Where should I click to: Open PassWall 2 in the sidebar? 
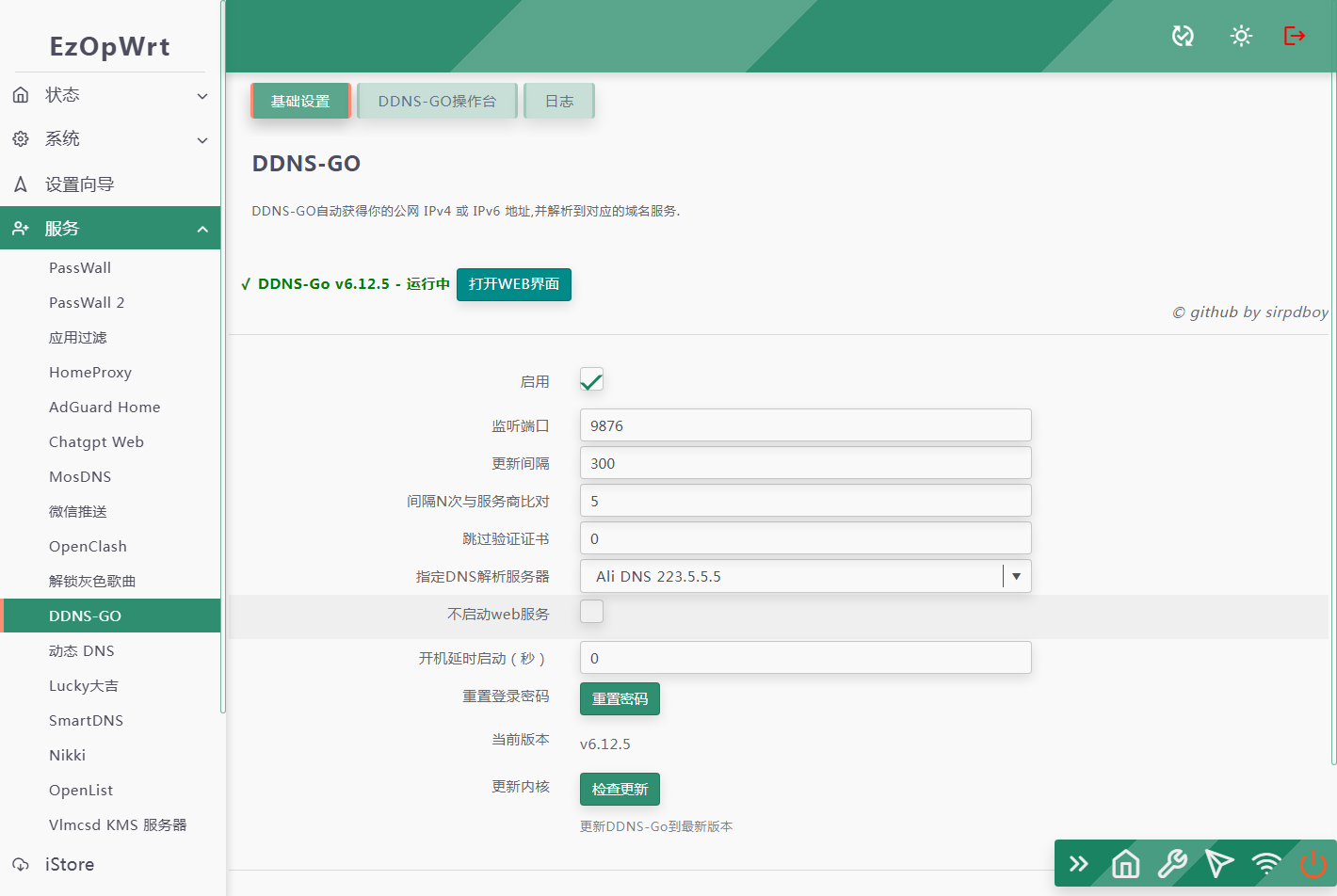coord(87,302)
